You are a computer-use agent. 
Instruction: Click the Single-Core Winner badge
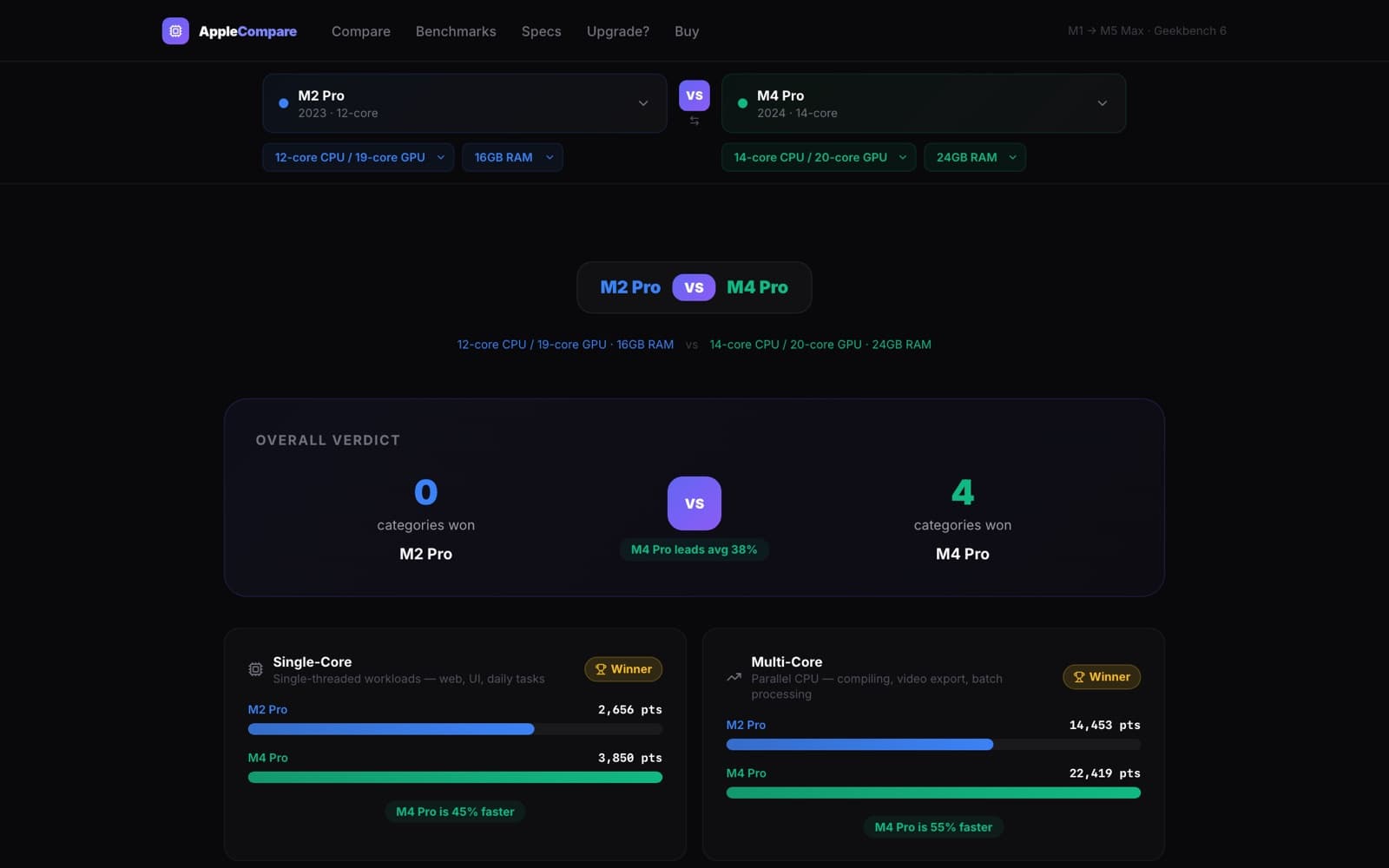point(623,669)
